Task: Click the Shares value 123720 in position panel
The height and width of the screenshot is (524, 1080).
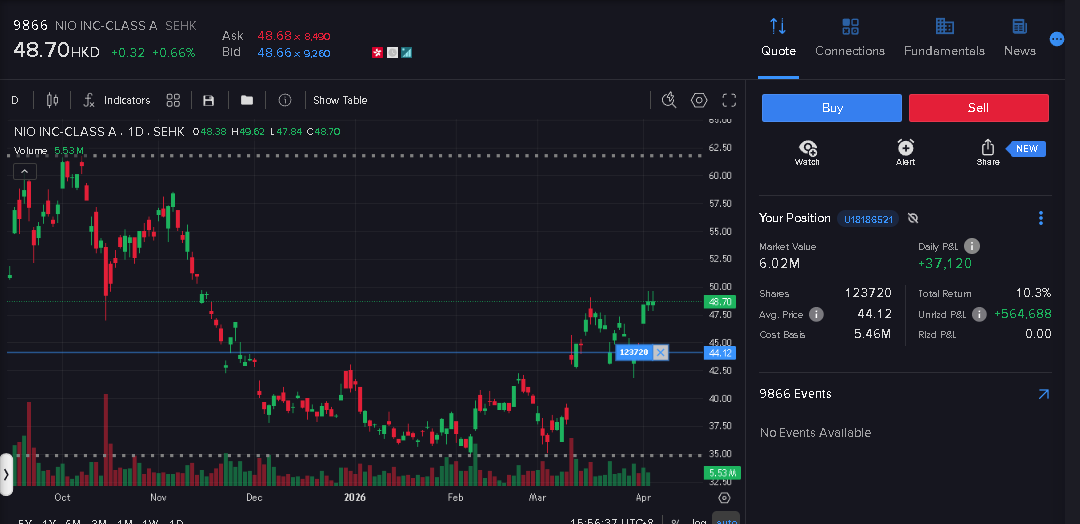Action: (869, 293)
